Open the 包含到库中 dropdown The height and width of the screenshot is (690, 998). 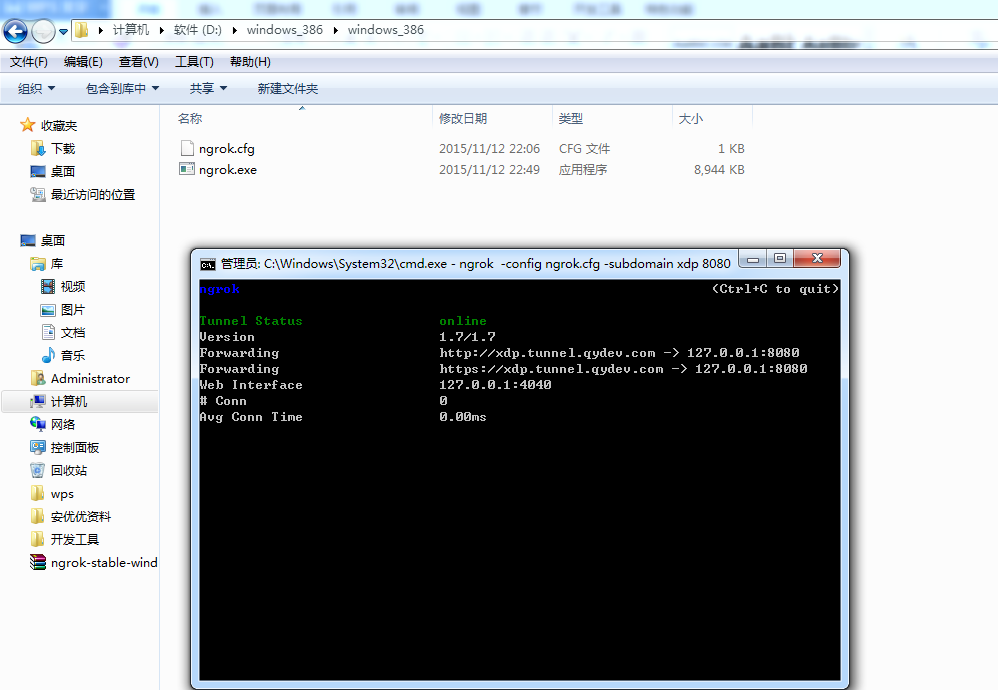(x=122, y=88)
